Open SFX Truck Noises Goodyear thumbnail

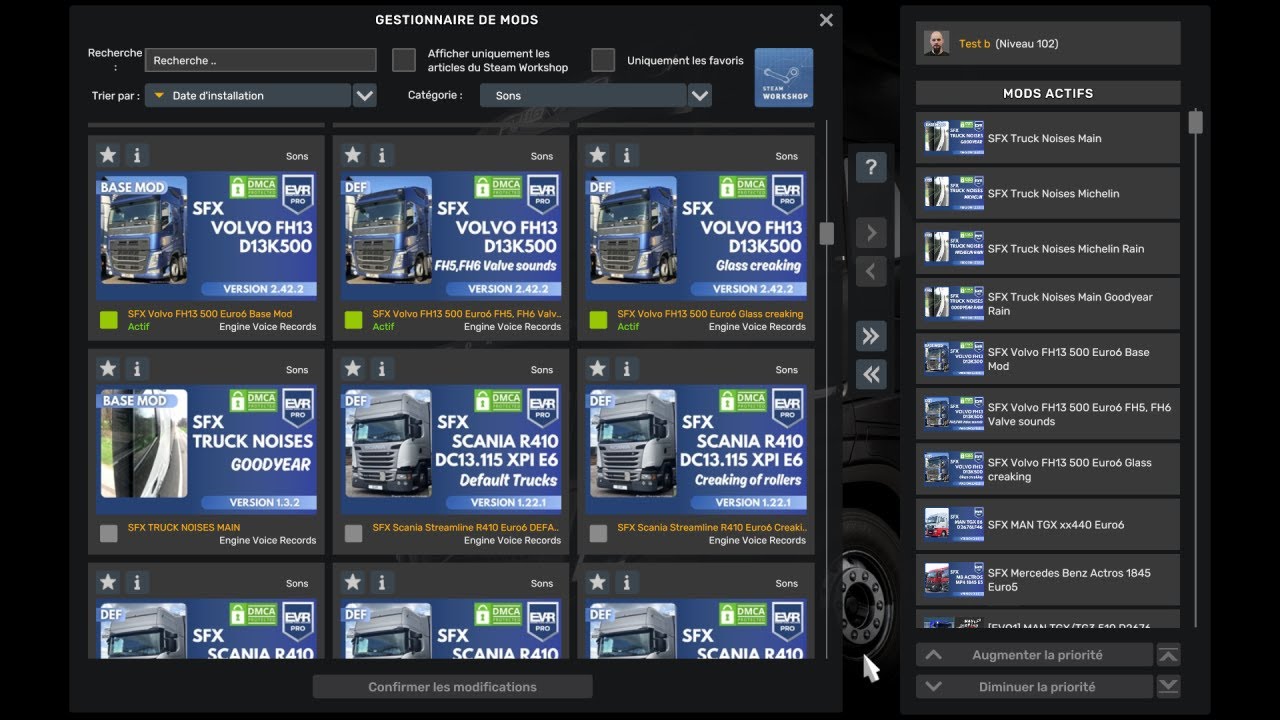click(206, 451)
